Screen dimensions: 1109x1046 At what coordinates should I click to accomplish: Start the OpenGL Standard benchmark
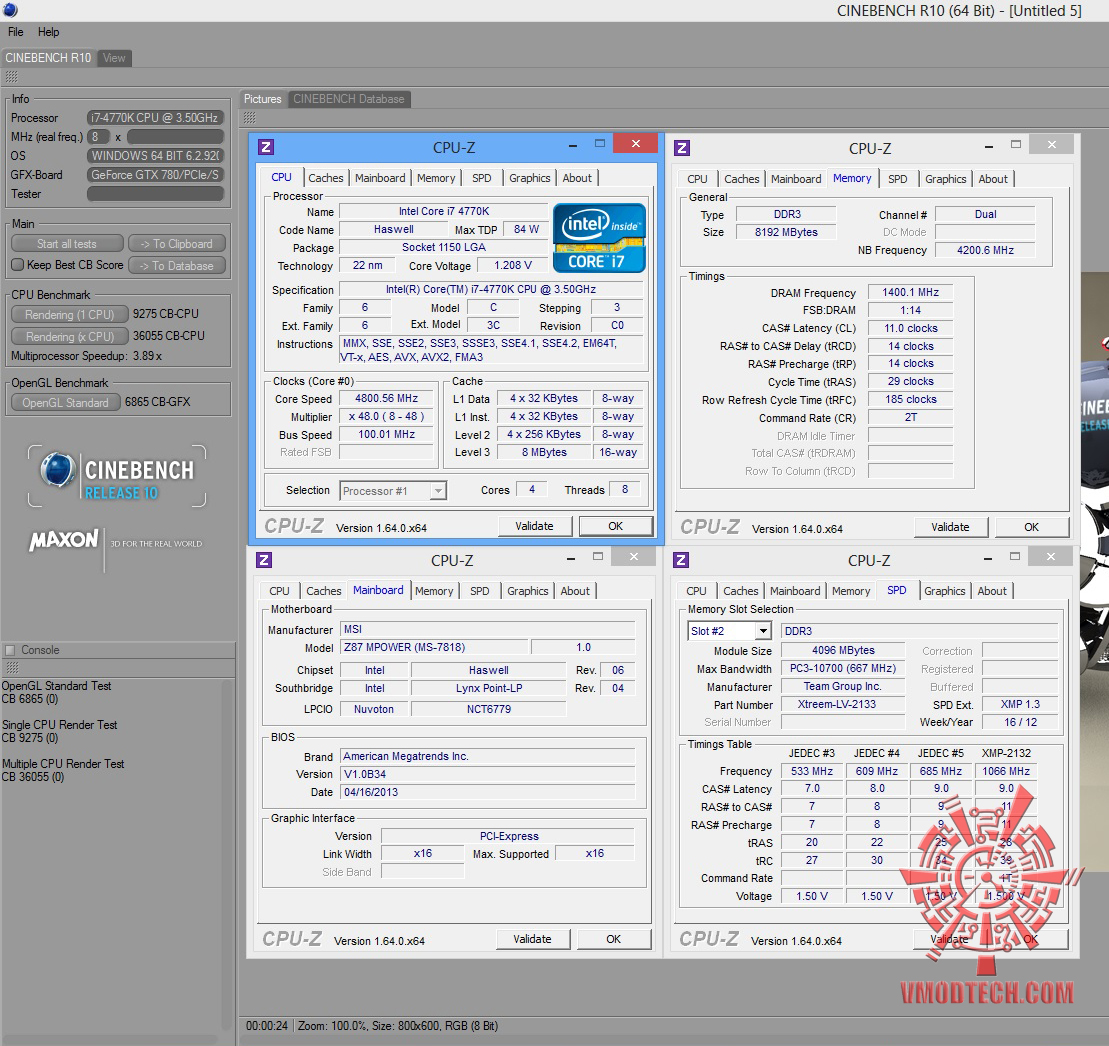click(65, 402)
